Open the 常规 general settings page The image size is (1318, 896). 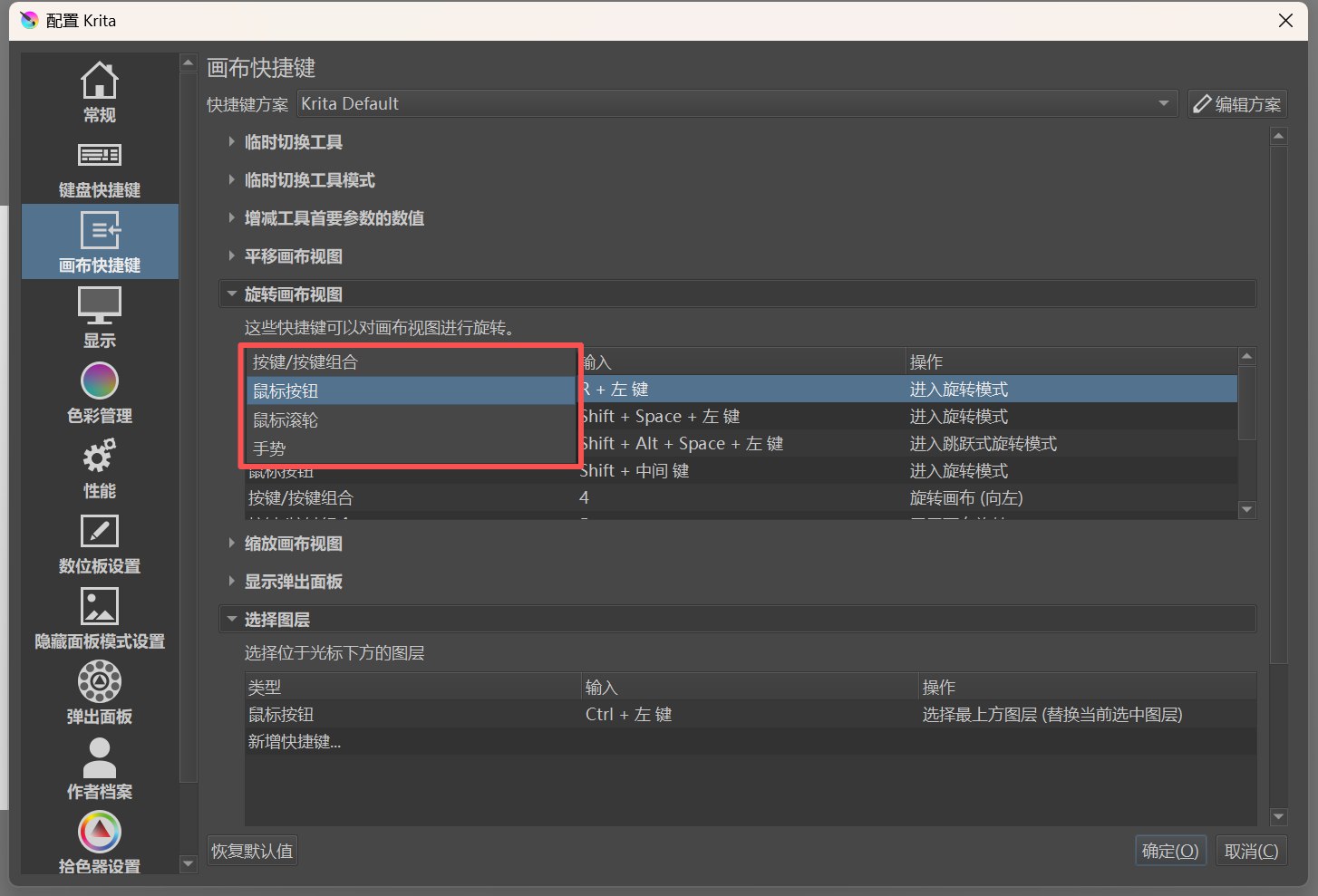(x=100, y=92)
